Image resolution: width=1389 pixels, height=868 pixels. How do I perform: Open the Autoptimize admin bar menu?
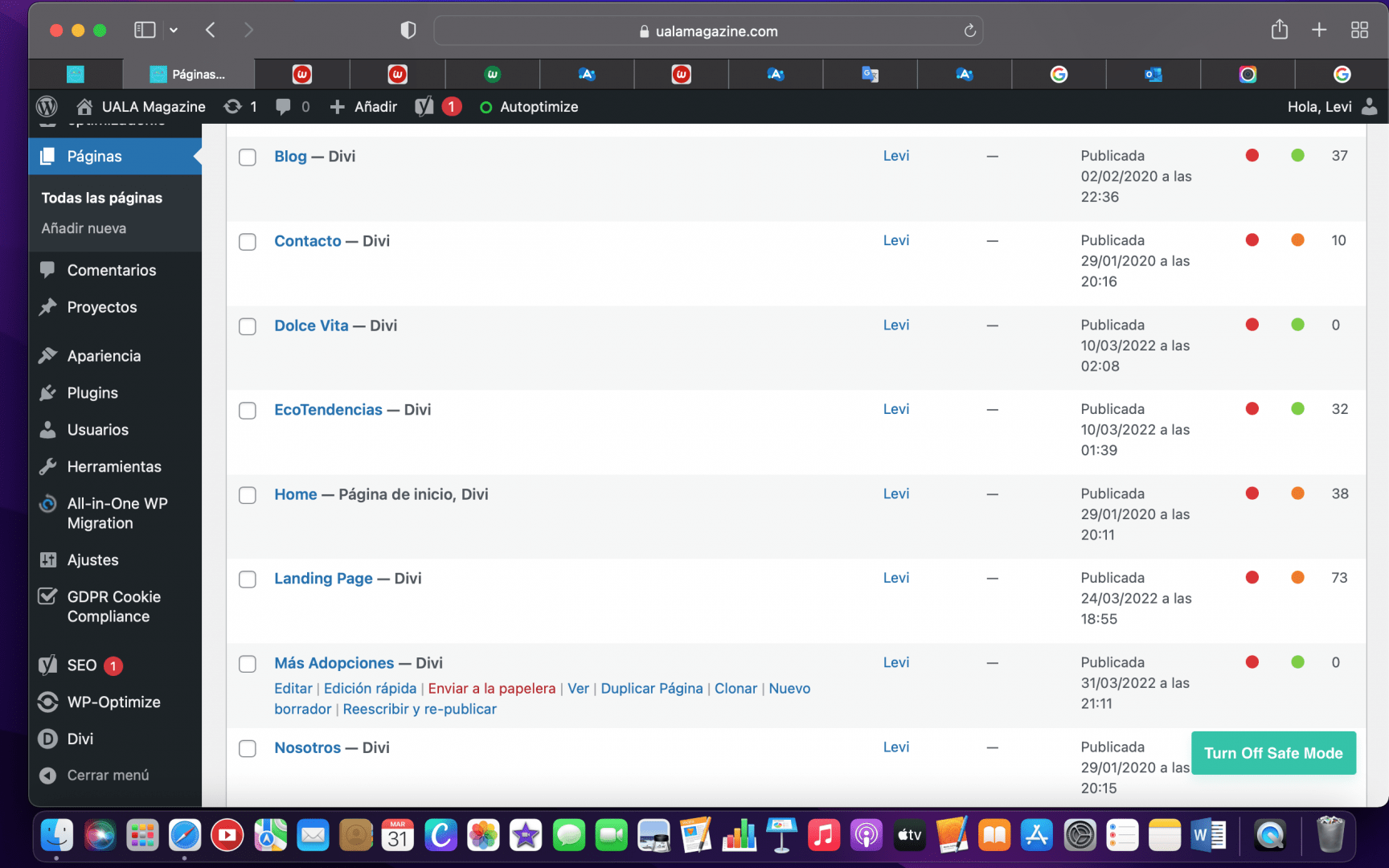point(529,106)
